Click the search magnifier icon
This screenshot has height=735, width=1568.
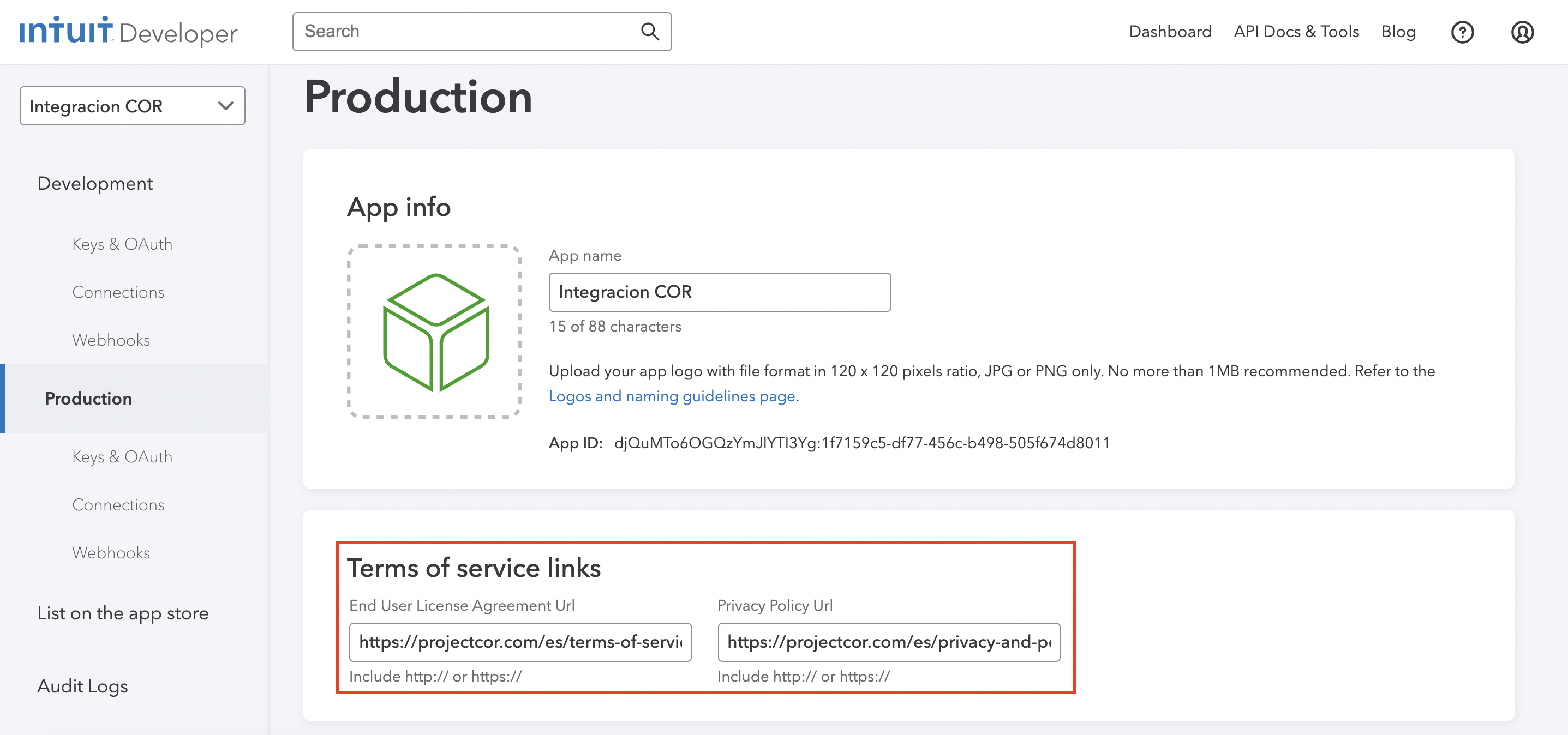[649, 32]
